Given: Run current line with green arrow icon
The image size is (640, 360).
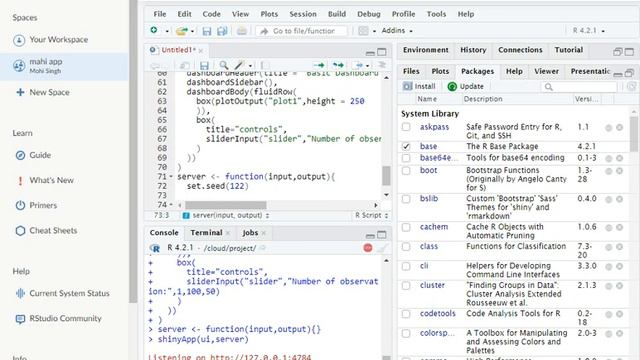Looking at the screenshot, I should [x=319, y=65].
